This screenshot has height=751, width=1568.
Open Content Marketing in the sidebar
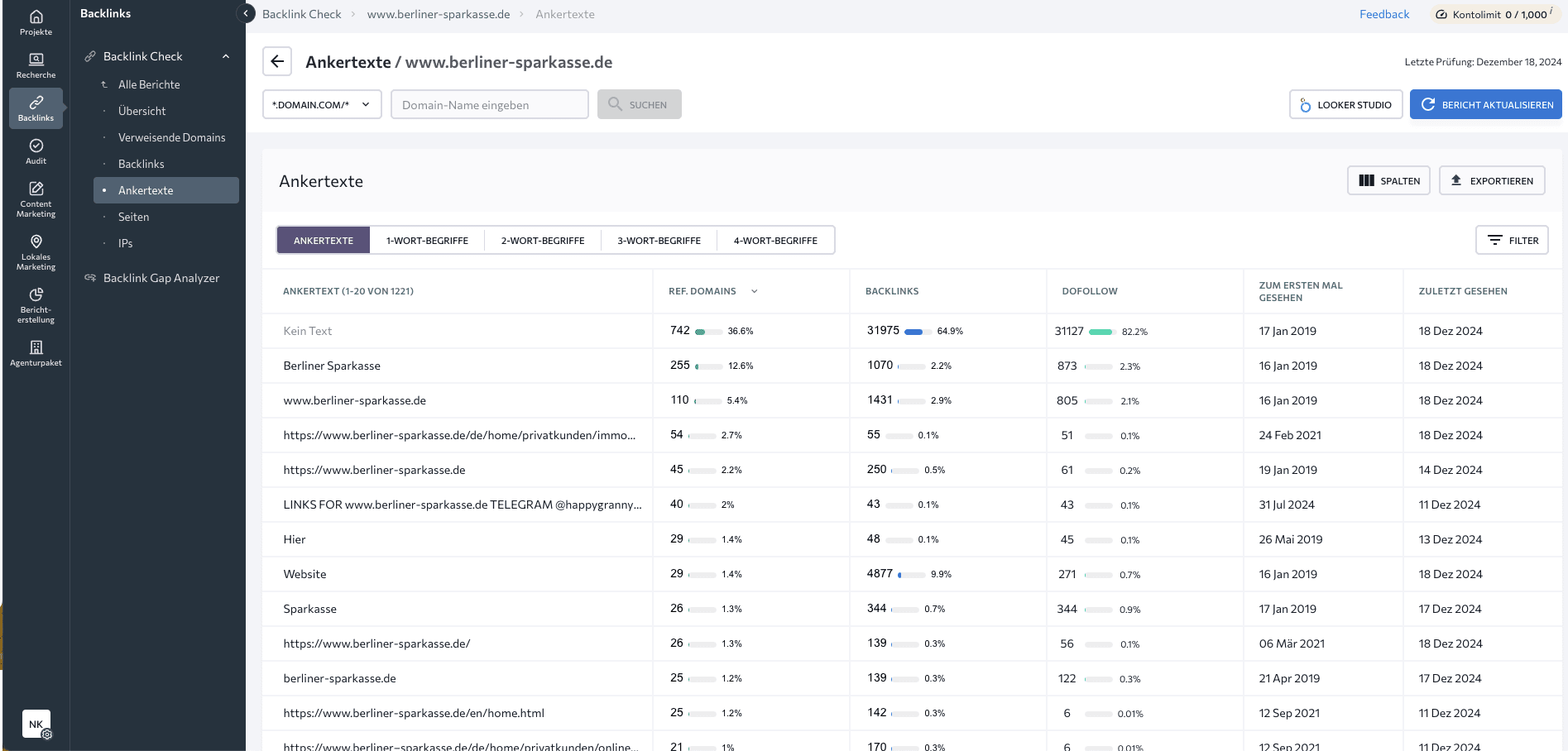36,199
